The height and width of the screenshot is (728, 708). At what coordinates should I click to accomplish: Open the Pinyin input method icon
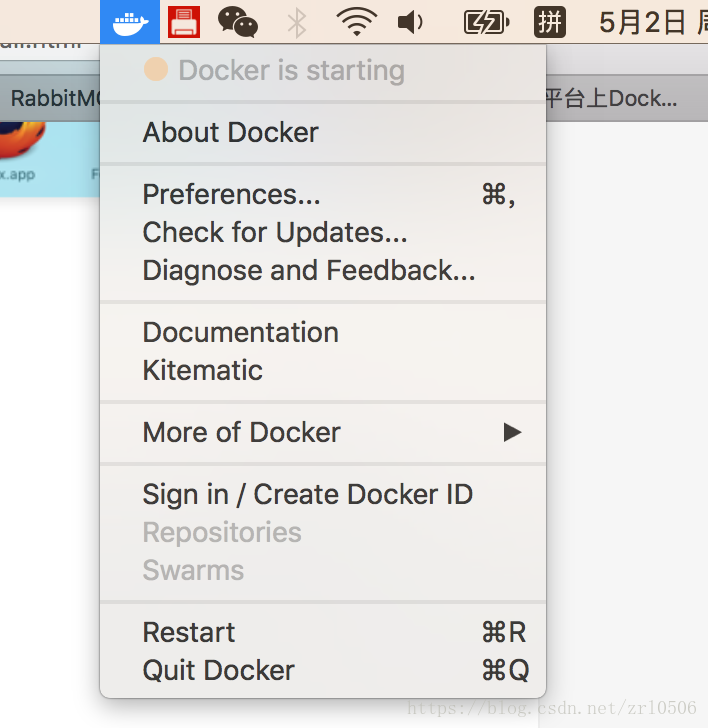pyautogui.click(x=550, y=22)
